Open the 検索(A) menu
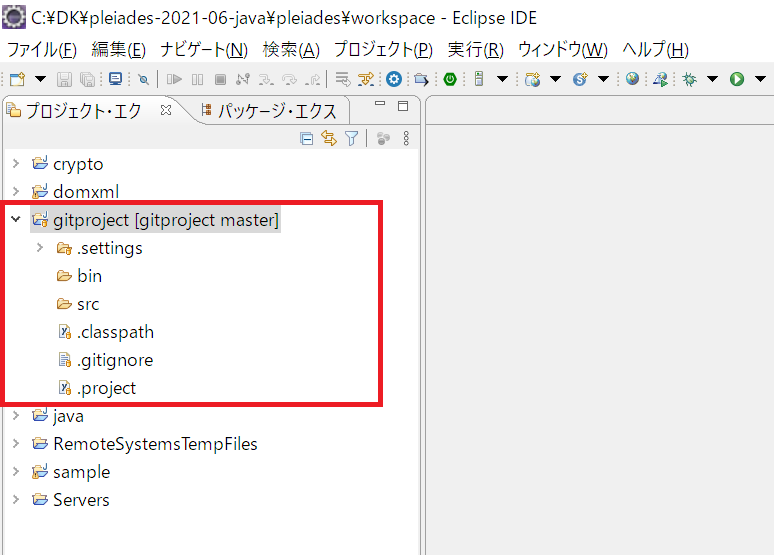This screenshot has height=555, width=774. coord(291,49)
